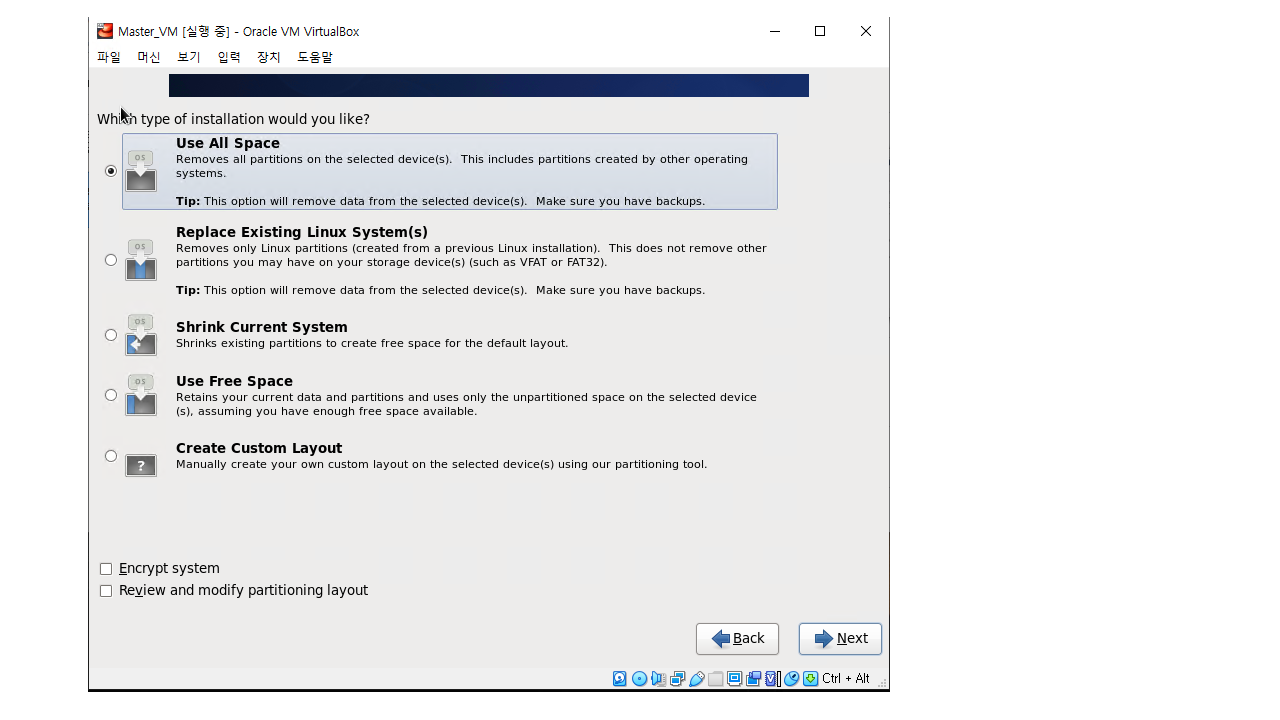The image size is (1280, 720).
Task: Pick the Create Custom Layout radio button
Action: click(111, 456)
